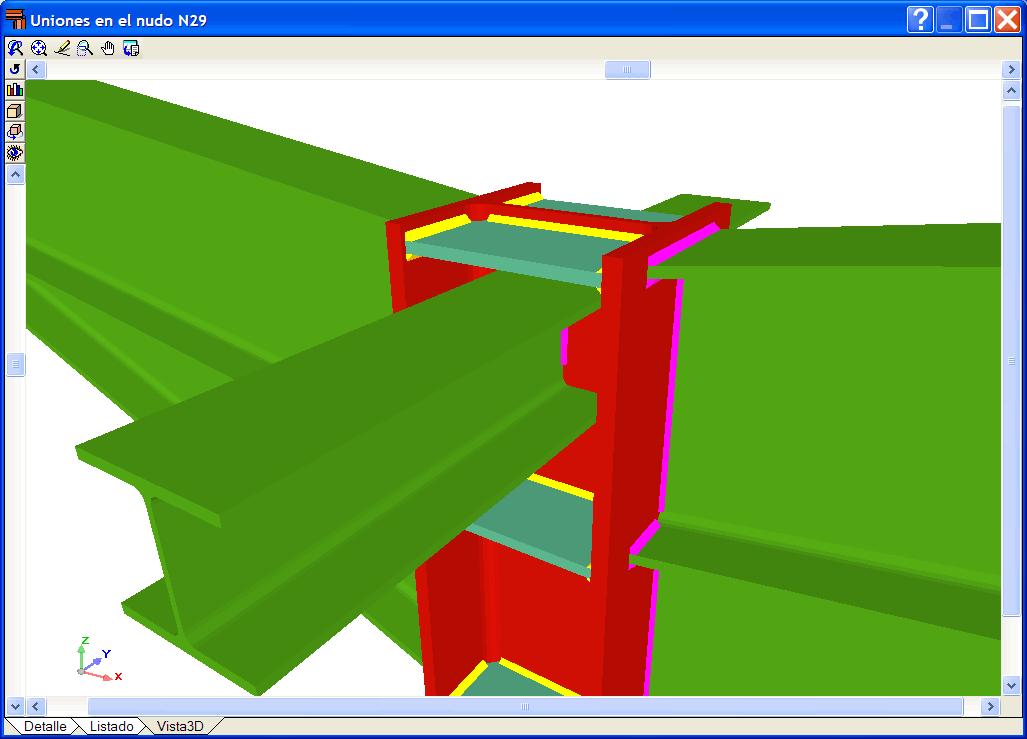Screen dimensions: 1027x739
Task: Click the help question mark button
Action: (920, 20)
